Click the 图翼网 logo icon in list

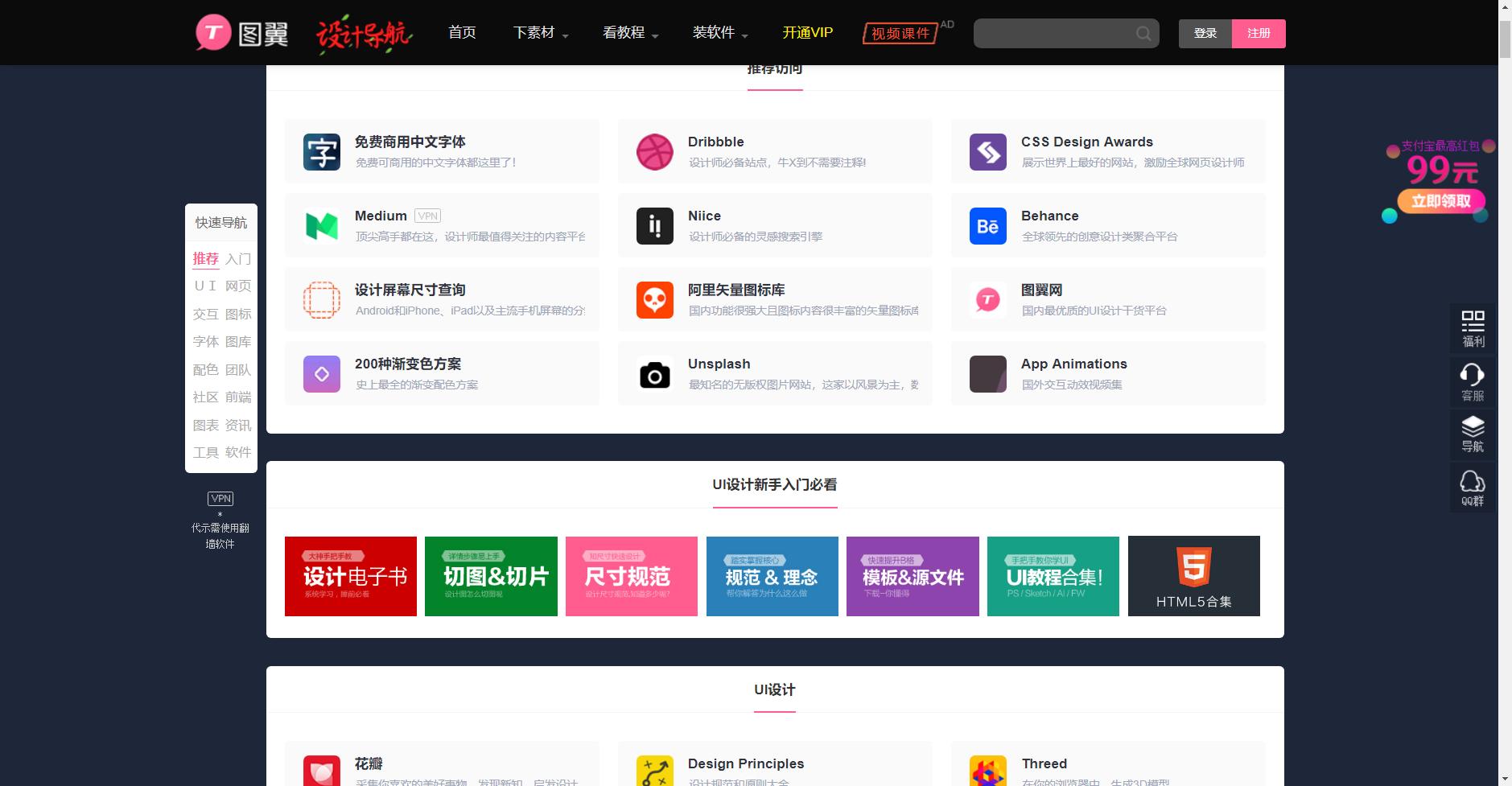pos(987,299)
